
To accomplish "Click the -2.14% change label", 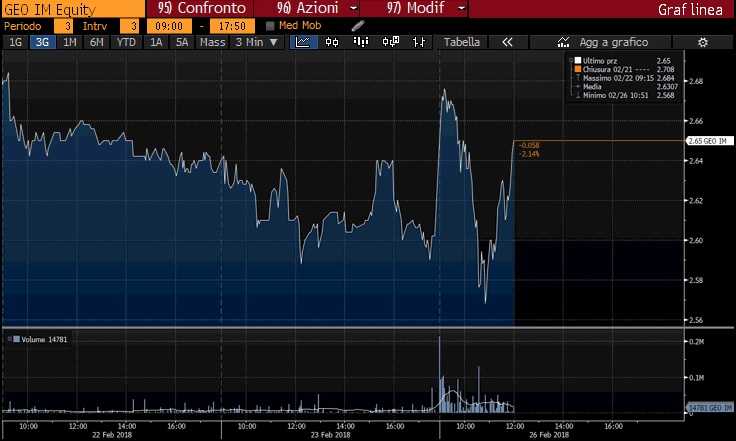I will click(529, 154).
